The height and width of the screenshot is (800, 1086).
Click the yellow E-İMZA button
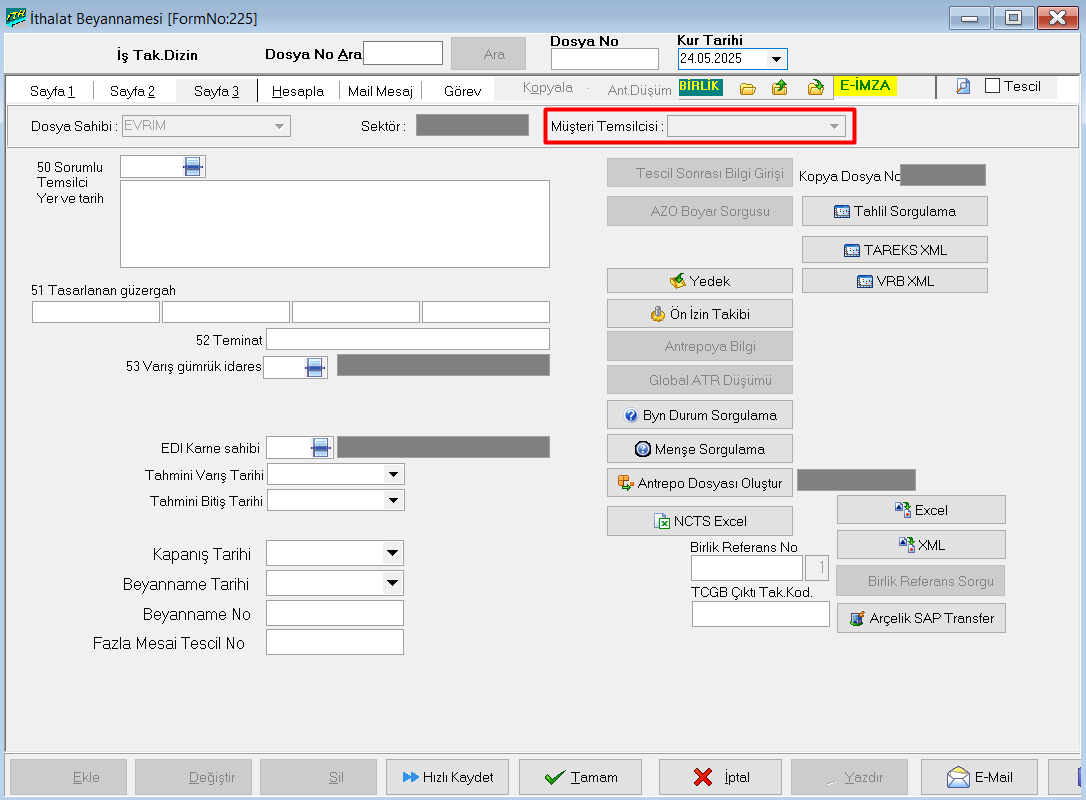click(x=865, y=86)
